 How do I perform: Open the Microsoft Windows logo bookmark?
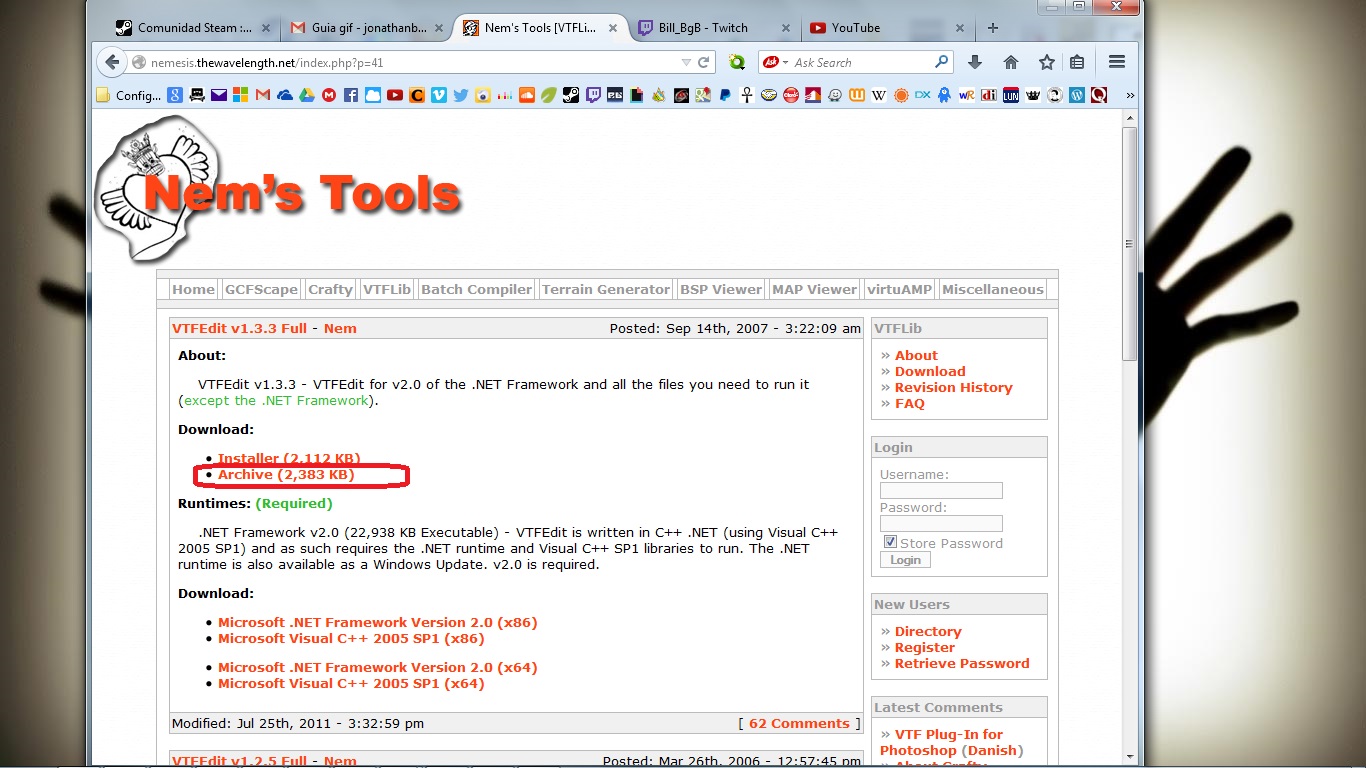coord(241,96)
